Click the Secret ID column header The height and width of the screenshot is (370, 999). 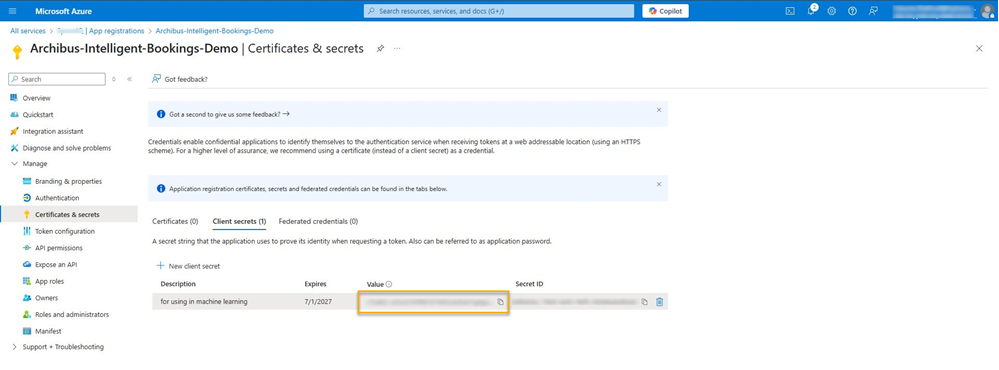click(529, 283)
